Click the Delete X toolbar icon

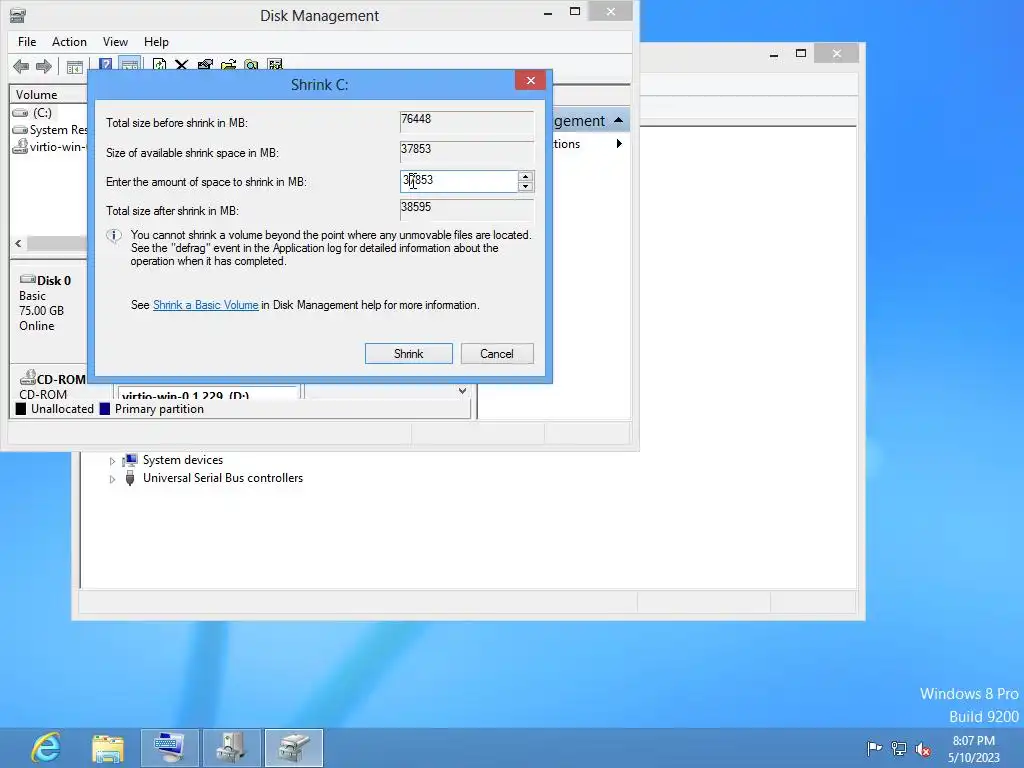point(182,65)
